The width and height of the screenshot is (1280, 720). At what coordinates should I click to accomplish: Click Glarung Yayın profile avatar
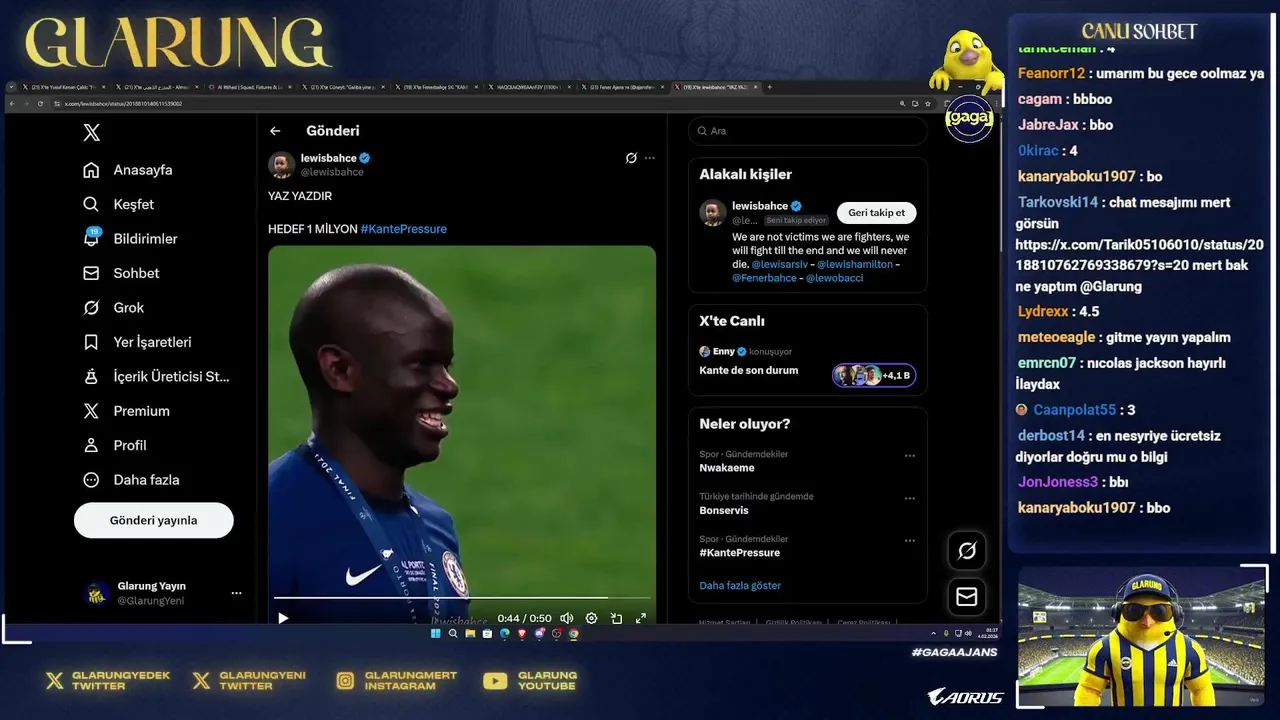click(97, 593)
